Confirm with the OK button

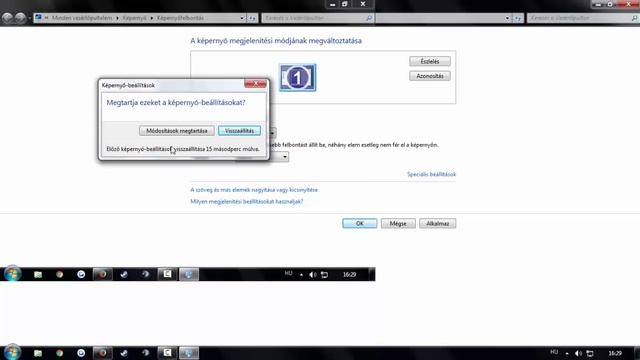pos(360,223)
